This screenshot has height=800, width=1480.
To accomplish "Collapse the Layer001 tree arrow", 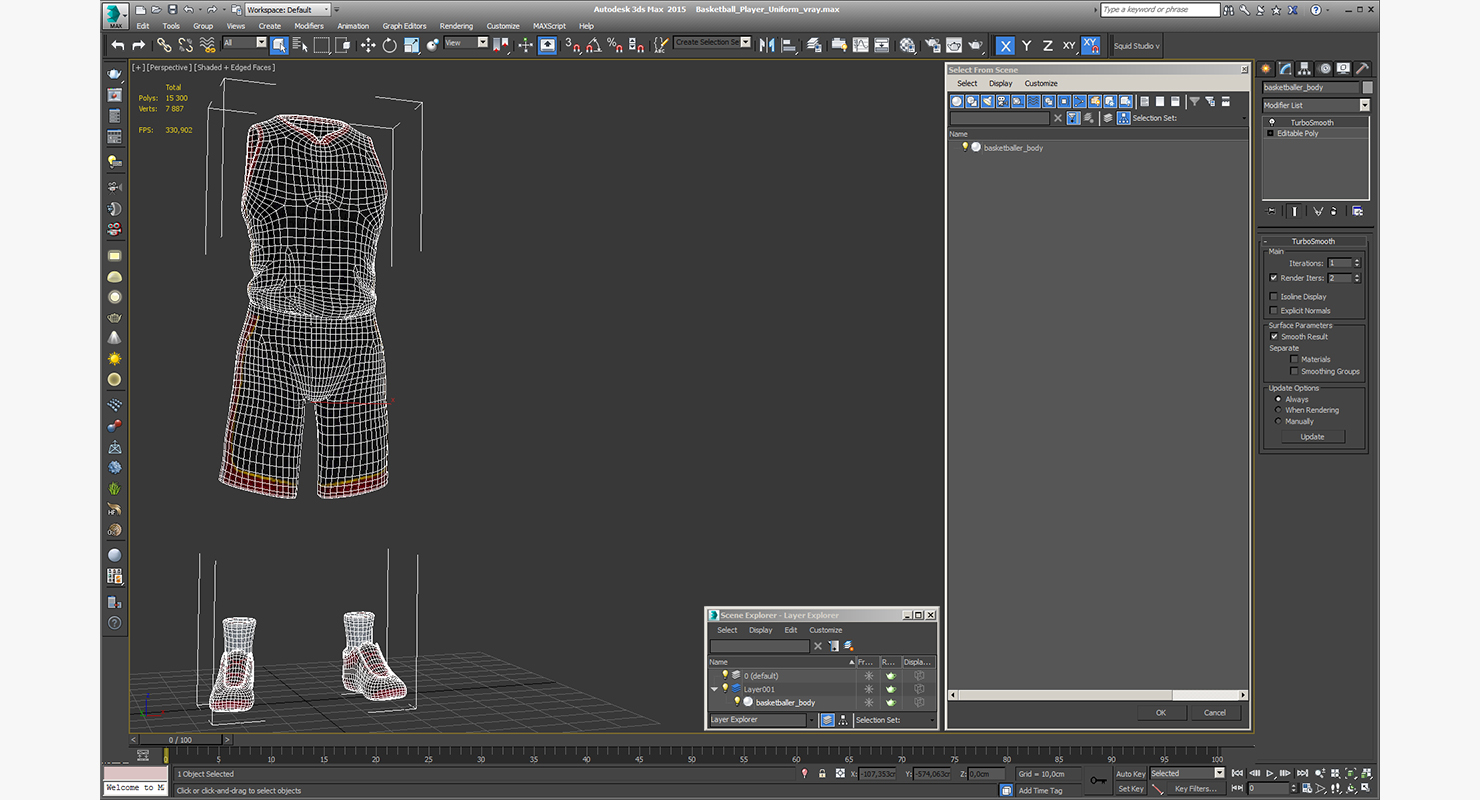I will click(714, 689).
